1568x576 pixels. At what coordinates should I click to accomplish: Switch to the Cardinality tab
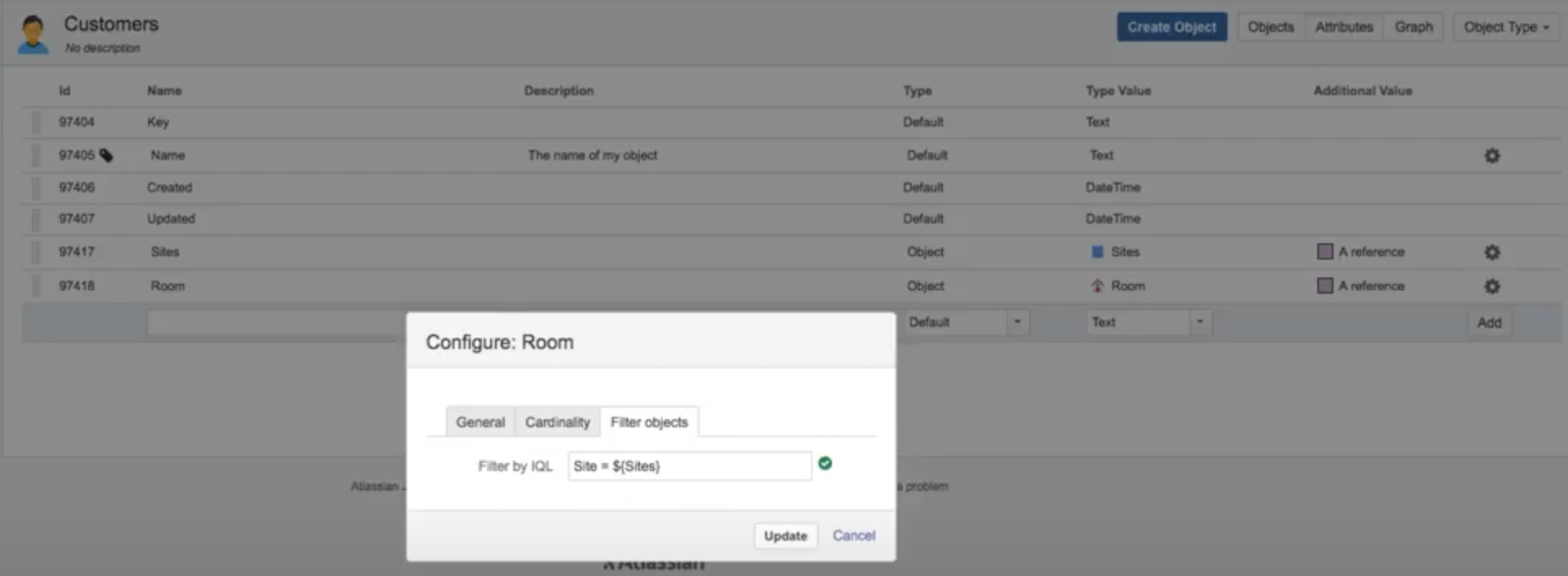pos(557,422)
